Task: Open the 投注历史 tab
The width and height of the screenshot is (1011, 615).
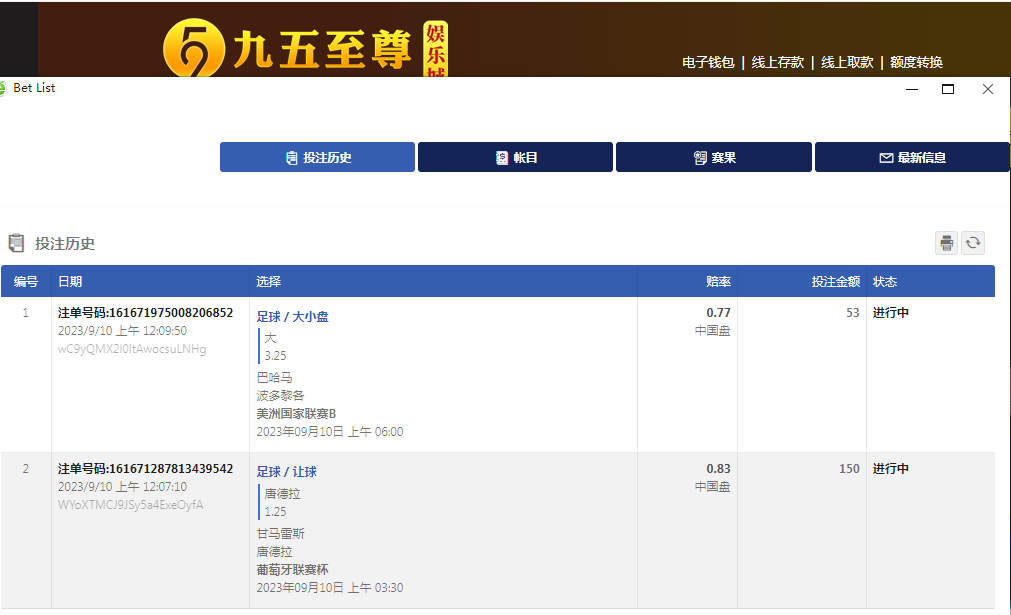Action: [x=317, y=157]
